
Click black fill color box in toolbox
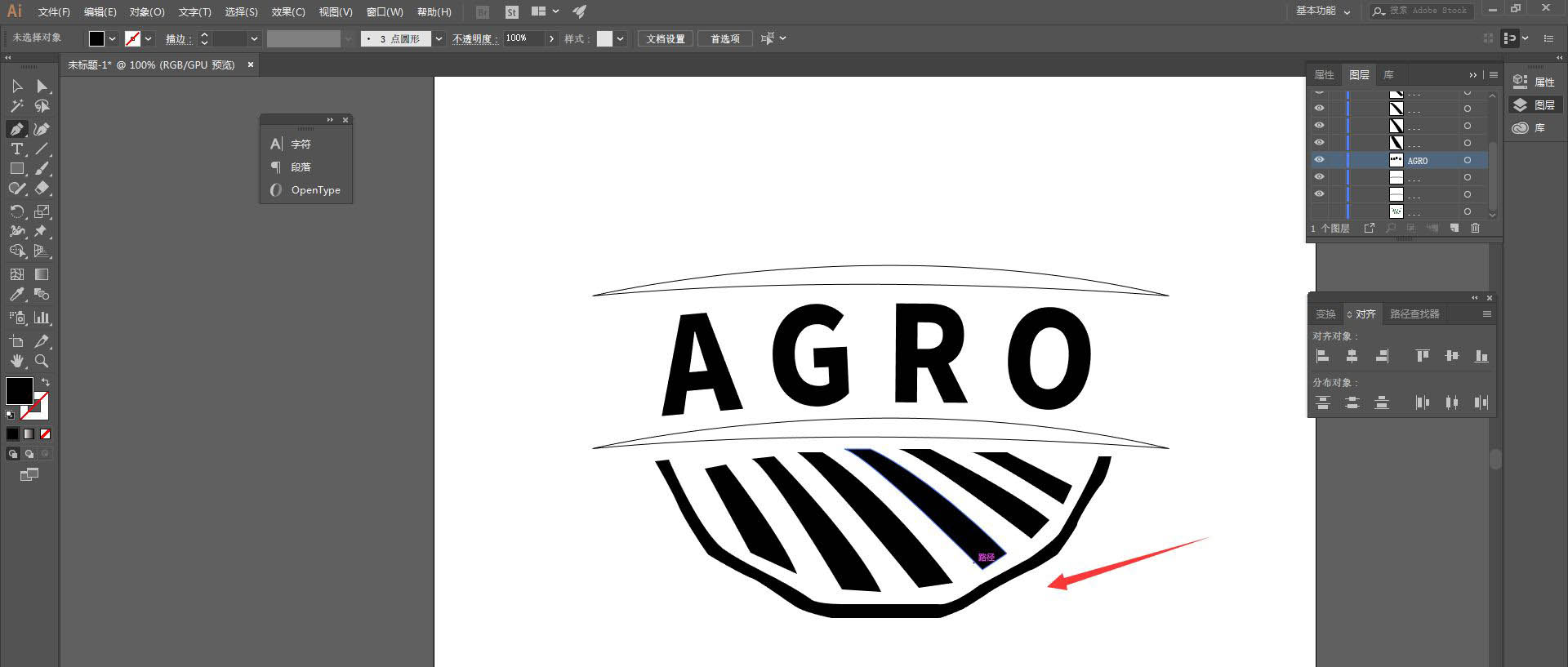tap(19, 390)
